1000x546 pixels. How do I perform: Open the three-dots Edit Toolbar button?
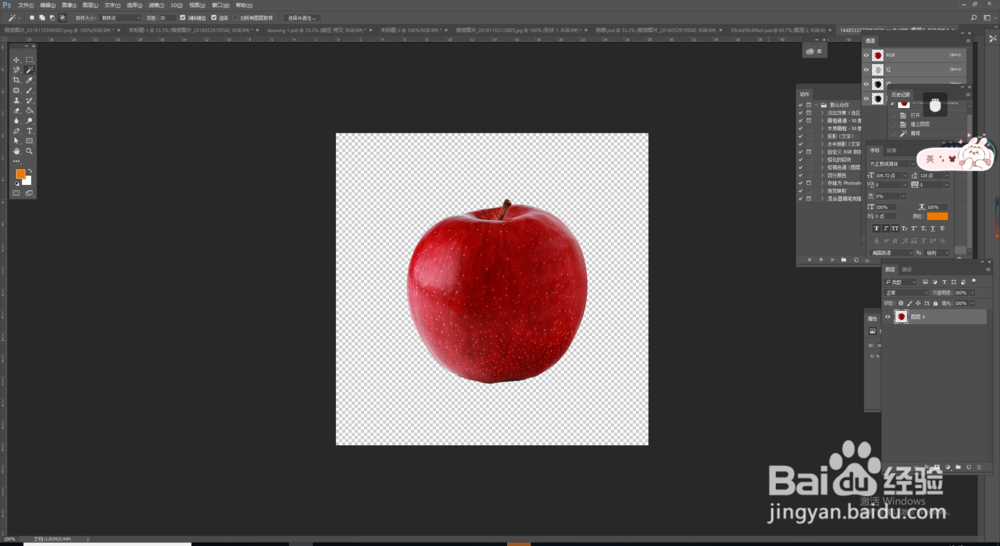coord(17,161)
